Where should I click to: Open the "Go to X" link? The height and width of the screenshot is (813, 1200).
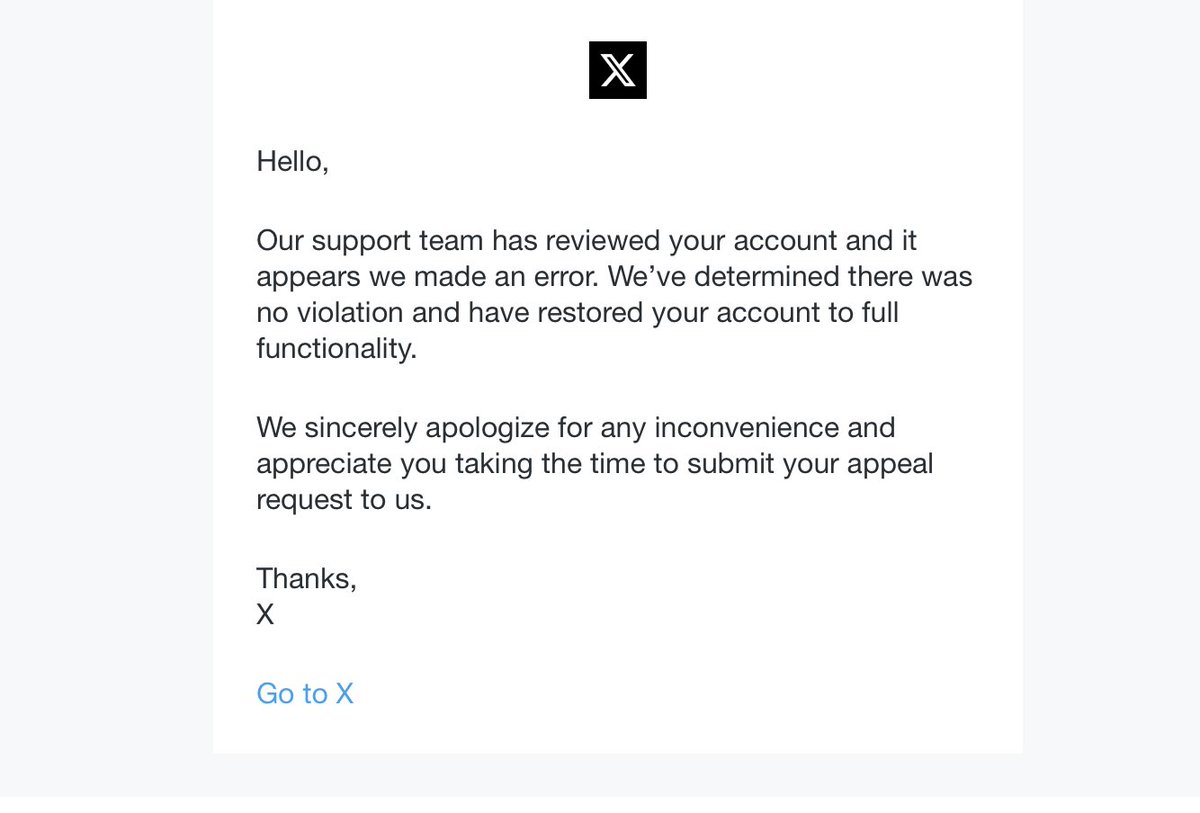(305, 693)
